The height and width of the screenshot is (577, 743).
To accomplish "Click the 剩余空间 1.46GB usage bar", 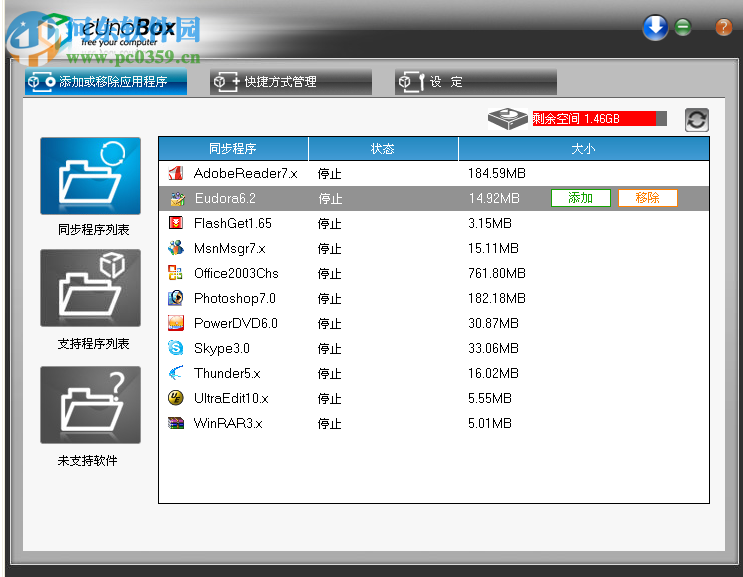I will pos(599,118).
